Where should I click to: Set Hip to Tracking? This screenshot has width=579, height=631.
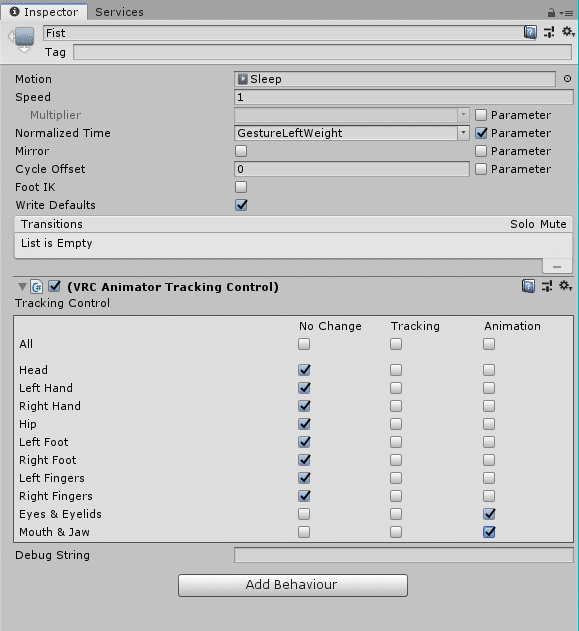point(396,424)
